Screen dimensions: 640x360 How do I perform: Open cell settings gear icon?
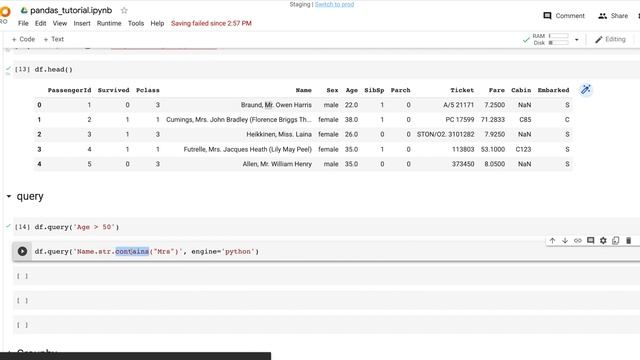[603, 240]
